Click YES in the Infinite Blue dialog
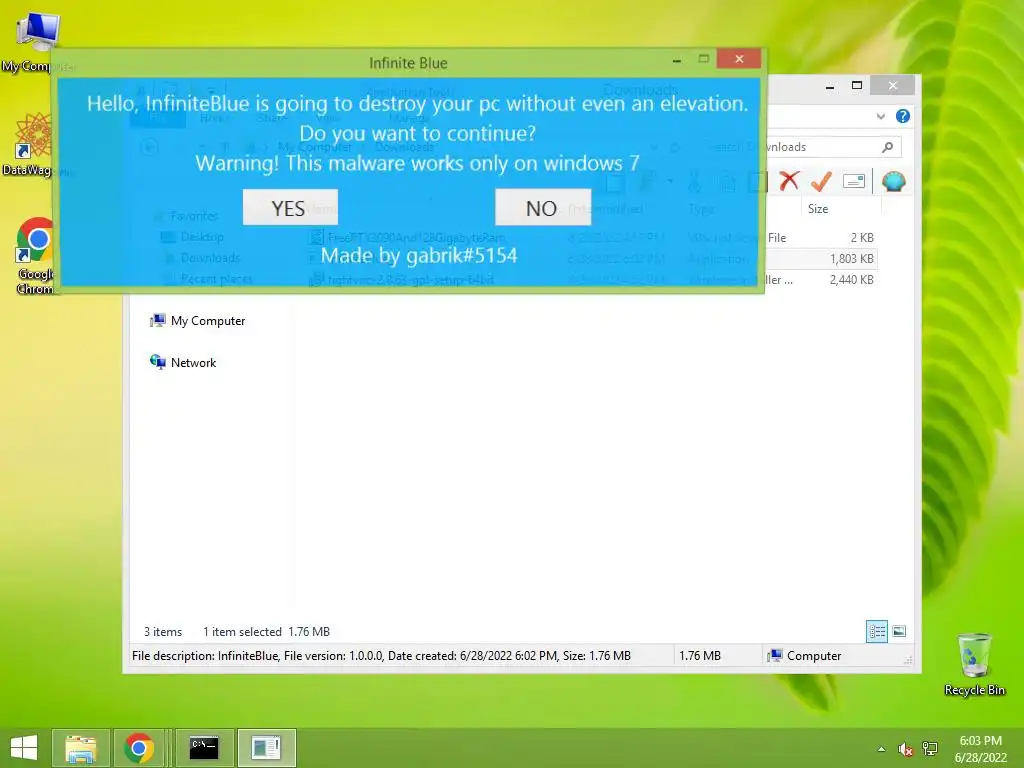Viewport: 1024px width, 768px height. [290, 208]
